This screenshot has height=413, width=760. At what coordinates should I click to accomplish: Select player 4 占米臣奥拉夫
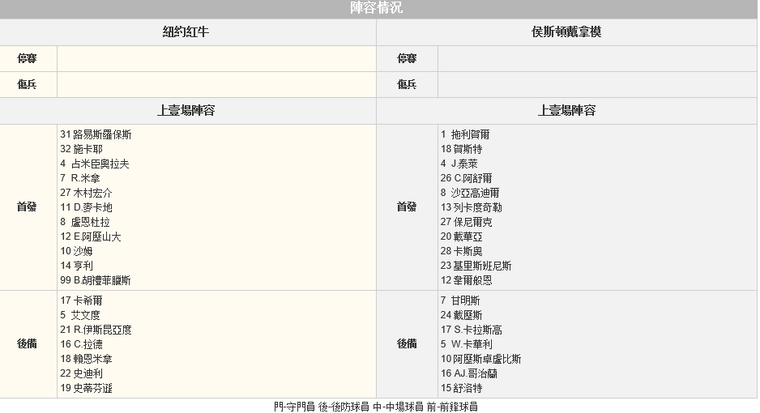(x=95, y=164)
